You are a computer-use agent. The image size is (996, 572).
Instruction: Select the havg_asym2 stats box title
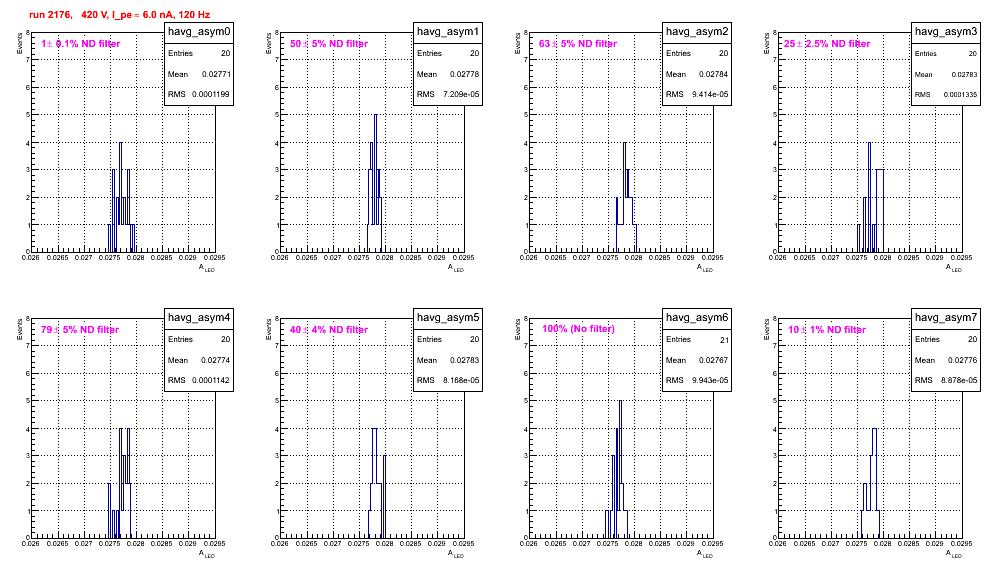click(697, 31)
